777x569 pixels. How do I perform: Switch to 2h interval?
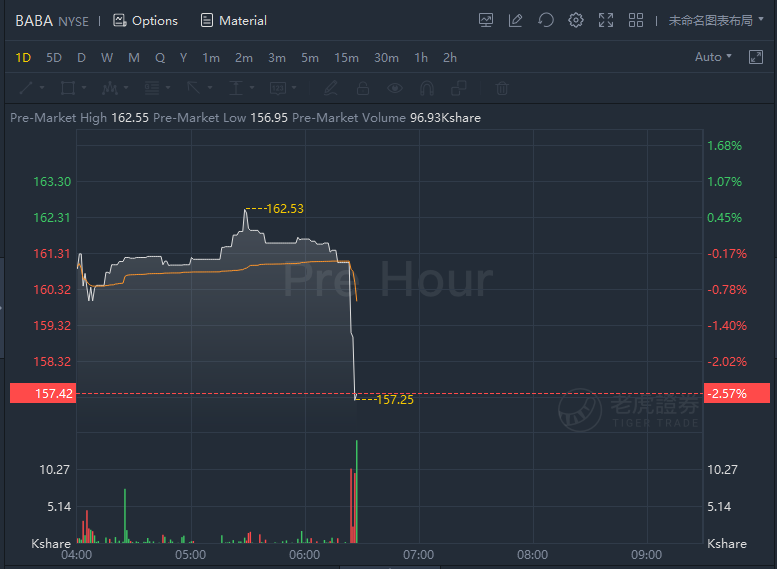(450, 57)
